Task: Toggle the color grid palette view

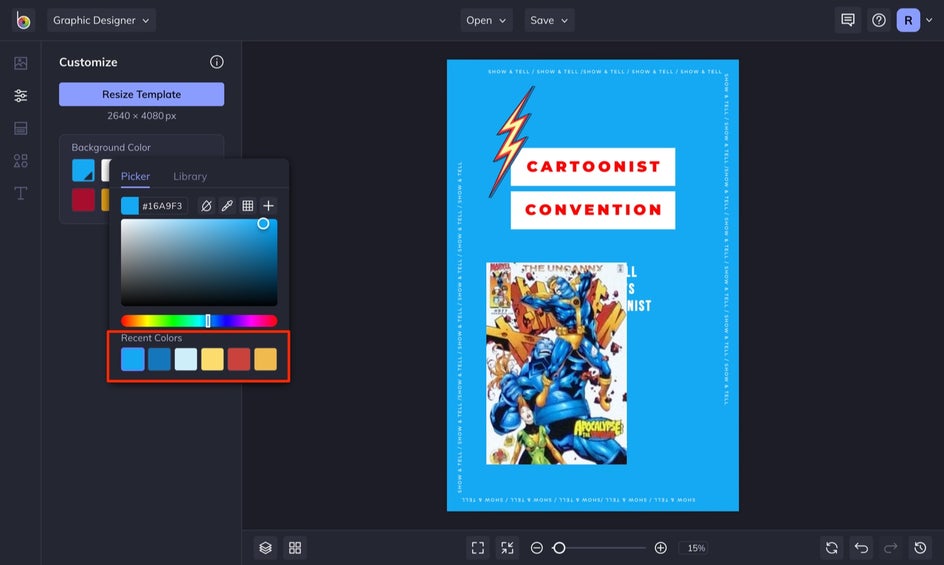Action: coord(248,206)
